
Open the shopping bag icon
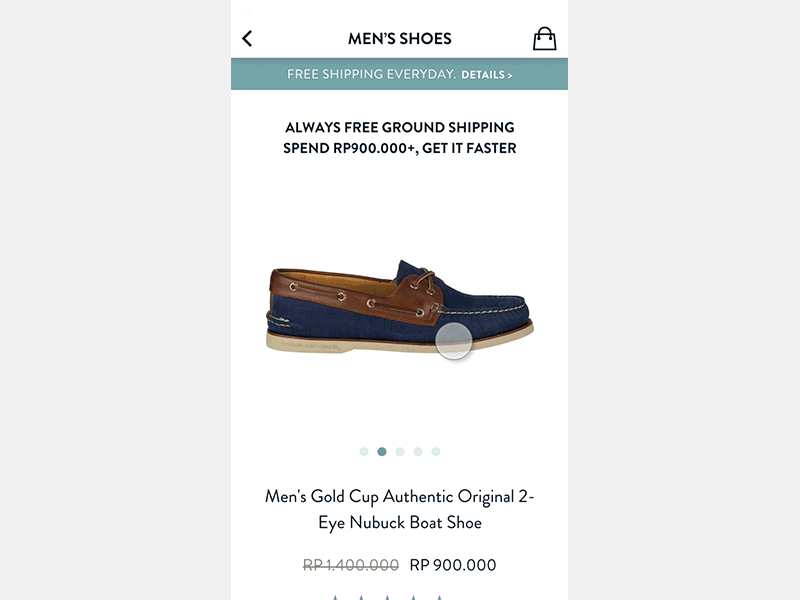pos(544,39)
